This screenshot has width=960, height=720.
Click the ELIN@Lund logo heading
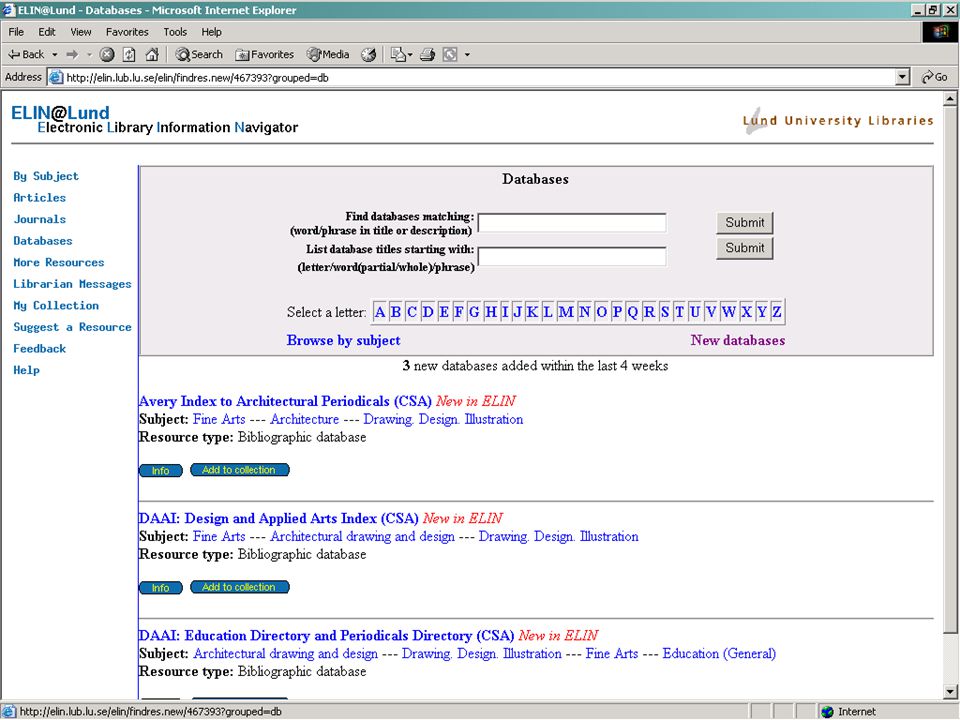(x=60, y=113)
